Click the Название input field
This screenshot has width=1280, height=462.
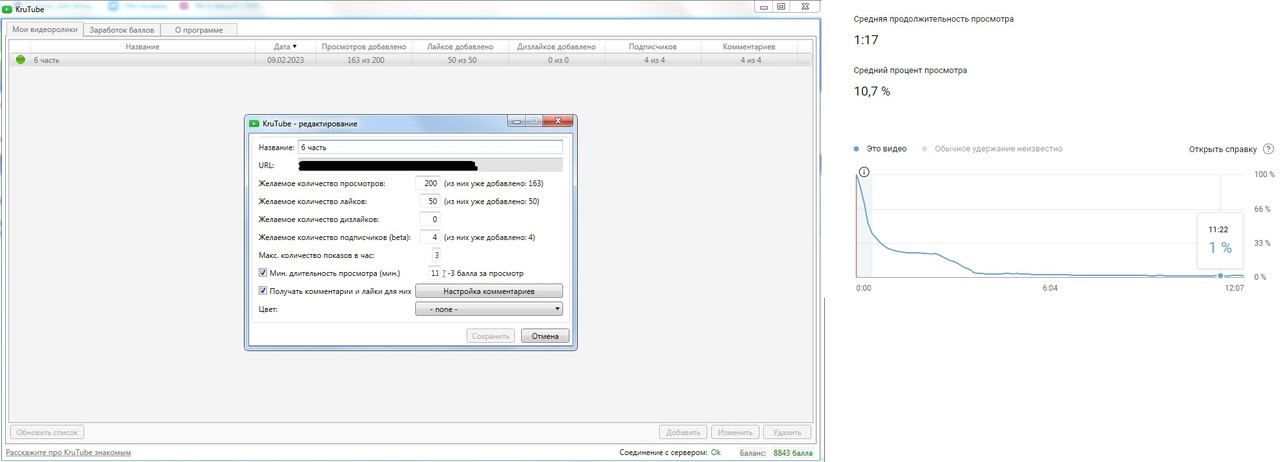430,147
